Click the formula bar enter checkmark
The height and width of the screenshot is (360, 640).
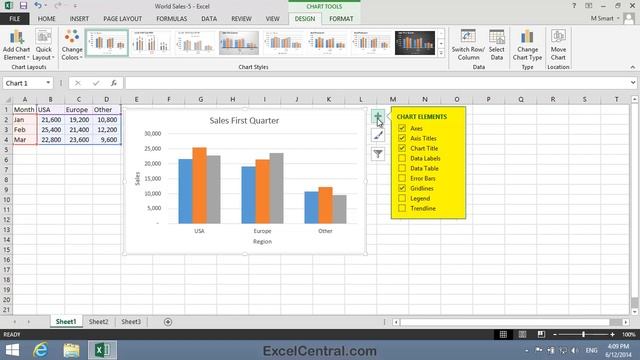coord(96,83)
